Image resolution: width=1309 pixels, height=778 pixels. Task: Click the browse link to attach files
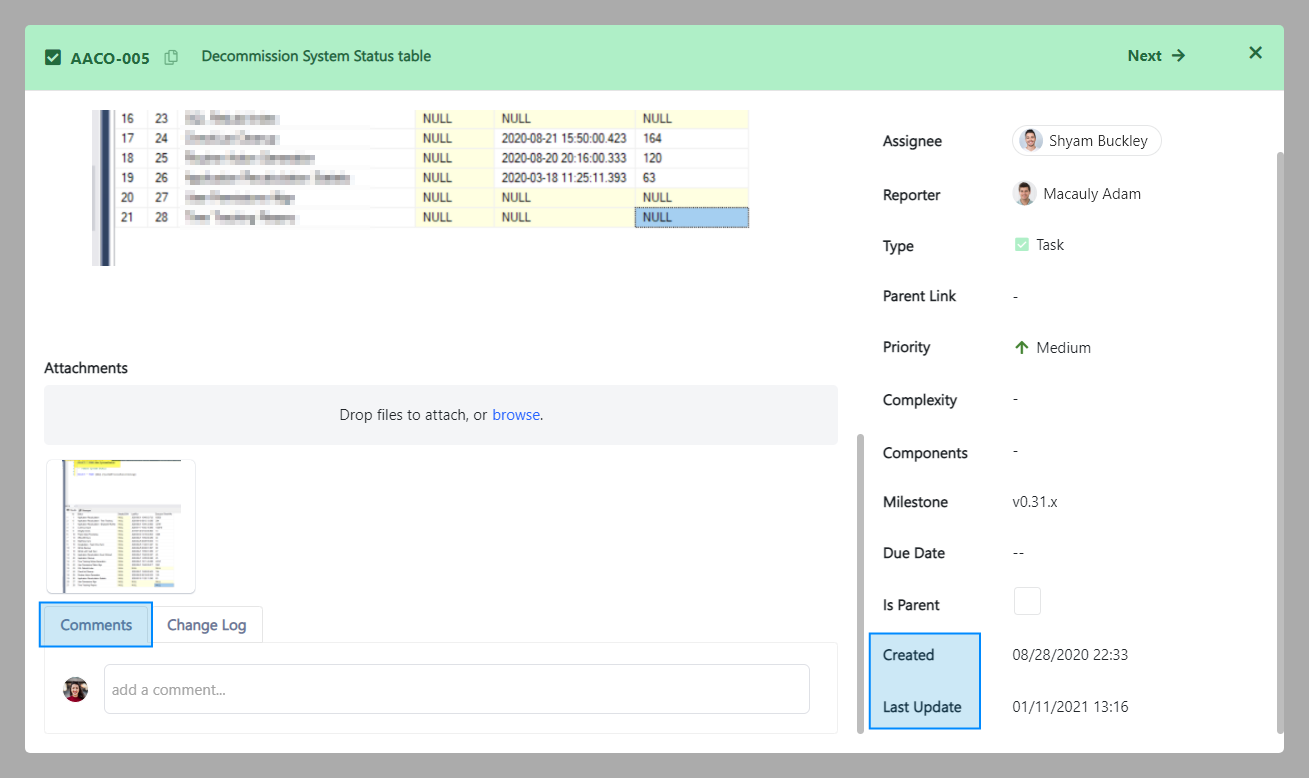pyautogui.click(x=516, y=415)
